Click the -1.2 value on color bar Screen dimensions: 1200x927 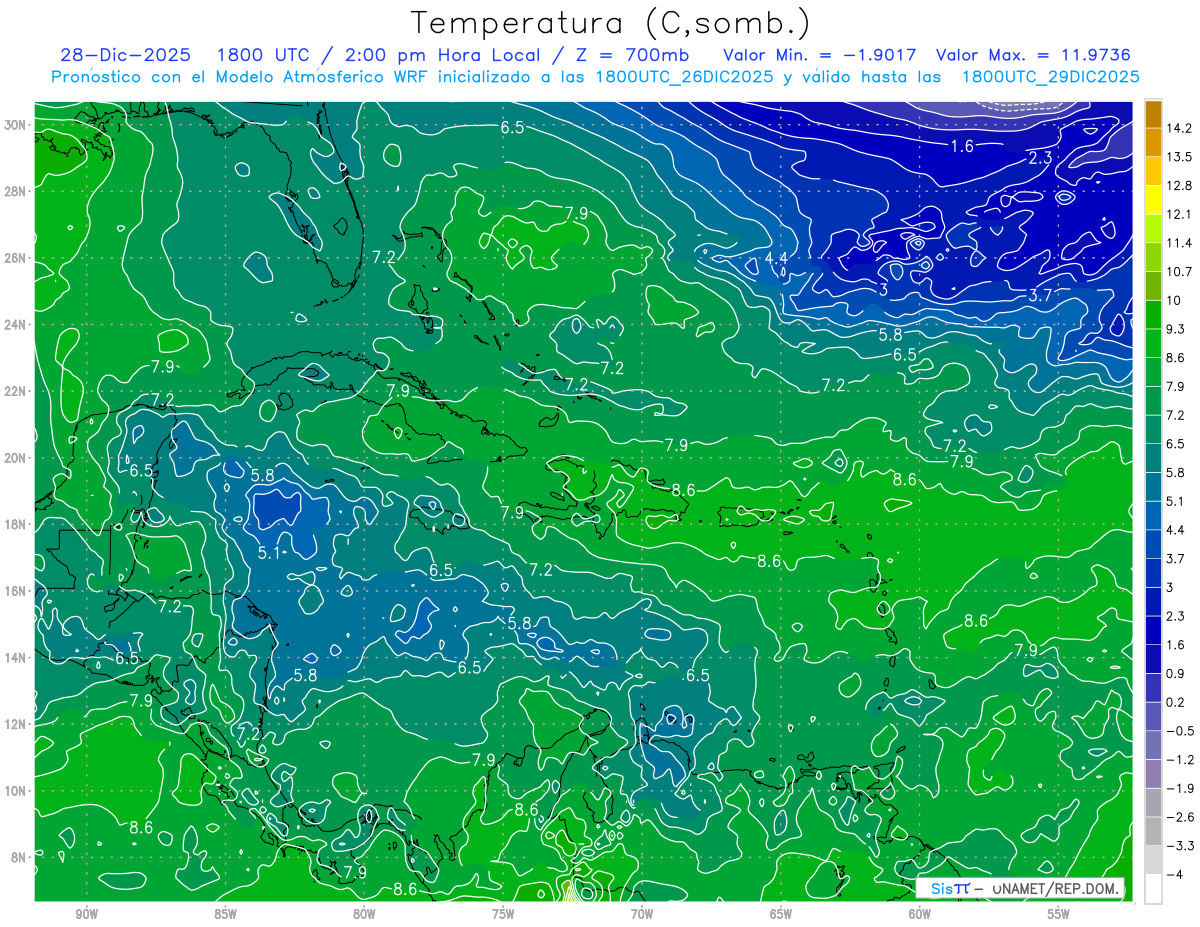(x=1178, y=760)
